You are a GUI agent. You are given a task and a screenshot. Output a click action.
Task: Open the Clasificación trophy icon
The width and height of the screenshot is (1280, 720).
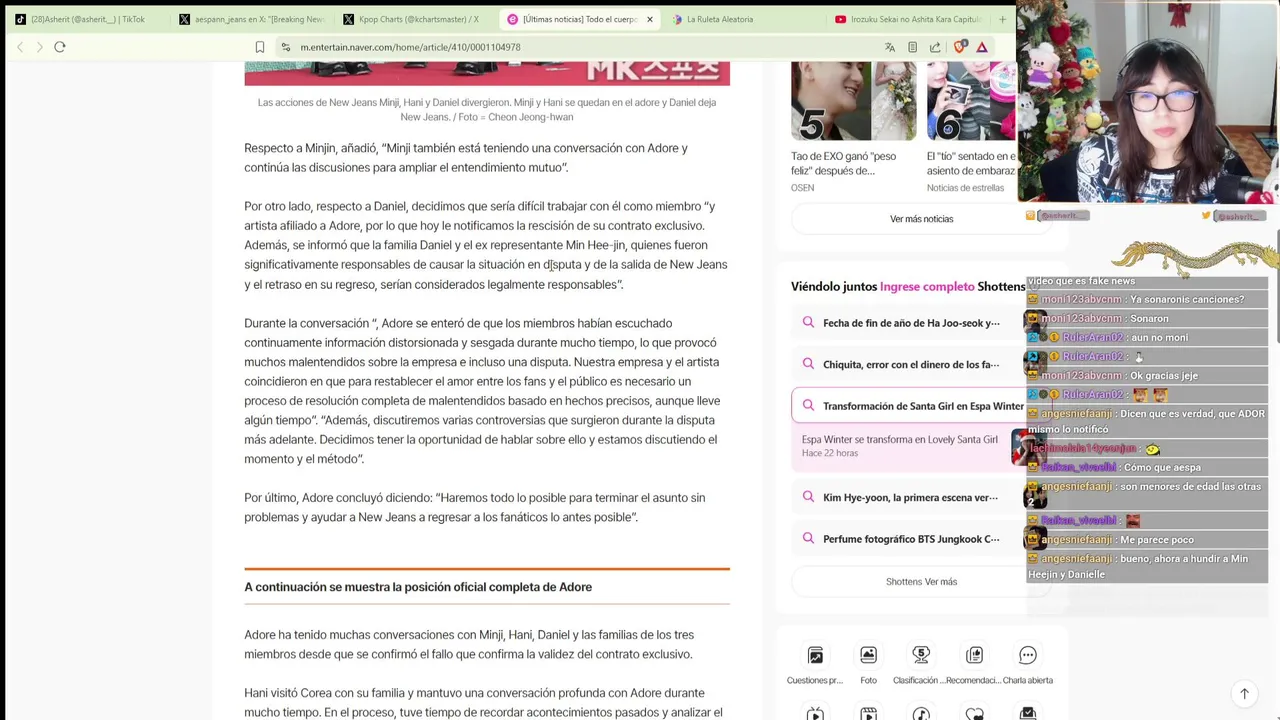tap(921, 655)
